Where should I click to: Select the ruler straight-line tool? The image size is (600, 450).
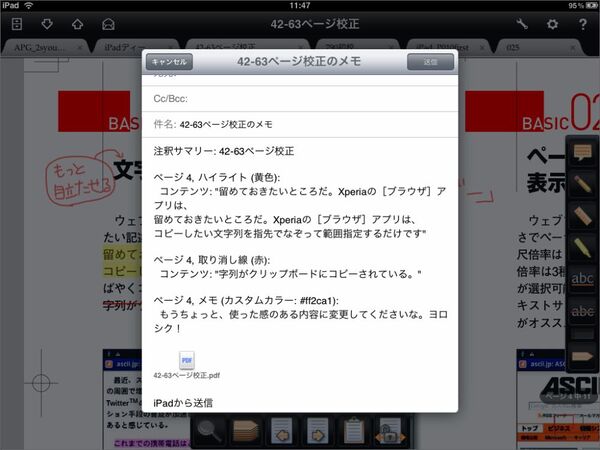coord(582,215)
